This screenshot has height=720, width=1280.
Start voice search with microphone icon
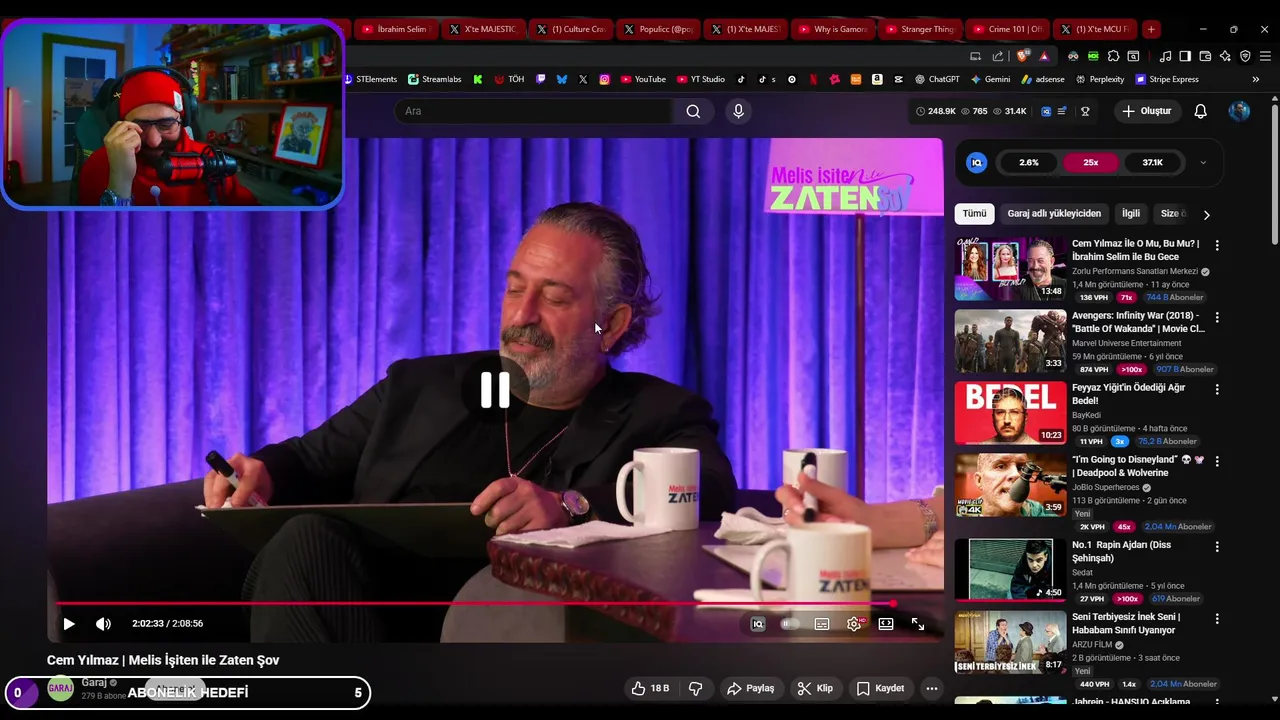tap(739, 111)
